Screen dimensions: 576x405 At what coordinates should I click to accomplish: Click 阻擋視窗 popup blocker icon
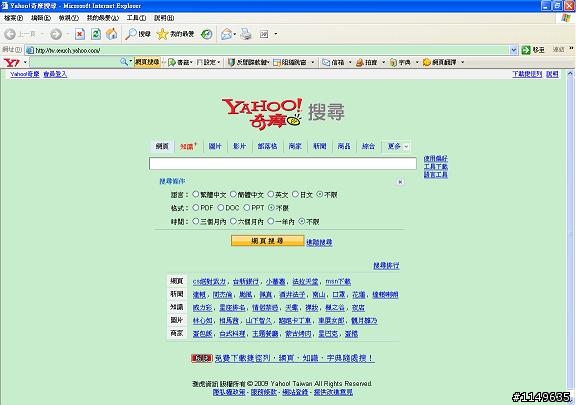[277, 62]
